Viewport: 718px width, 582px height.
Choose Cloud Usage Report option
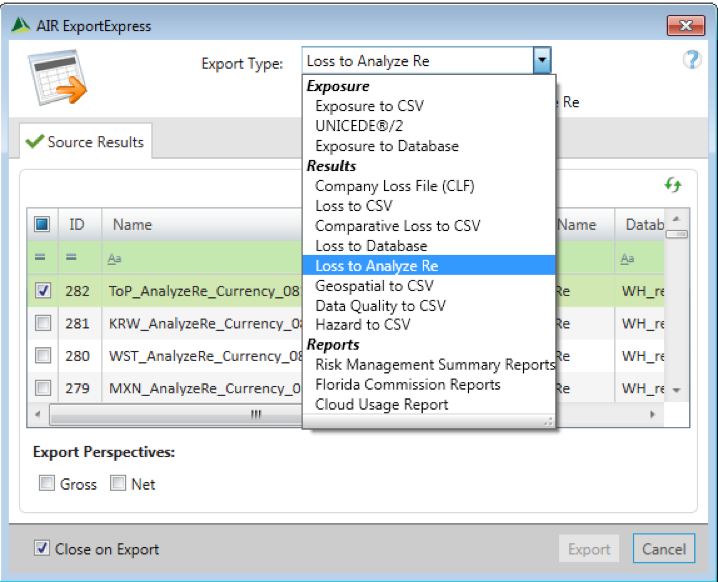click(381, 405)
